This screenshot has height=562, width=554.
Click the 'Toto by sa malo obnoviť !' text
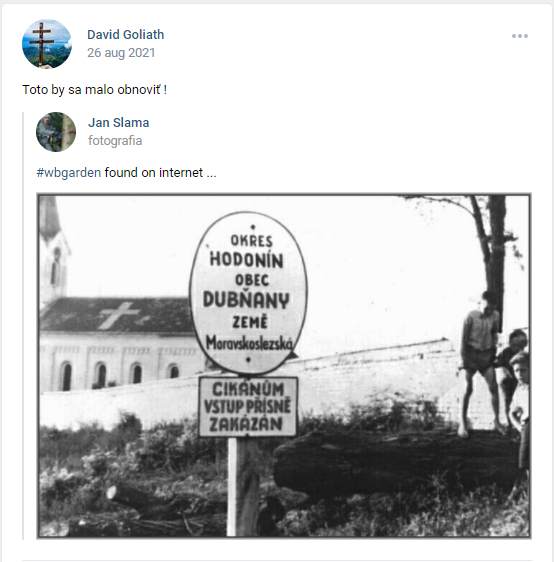point(95,90)
